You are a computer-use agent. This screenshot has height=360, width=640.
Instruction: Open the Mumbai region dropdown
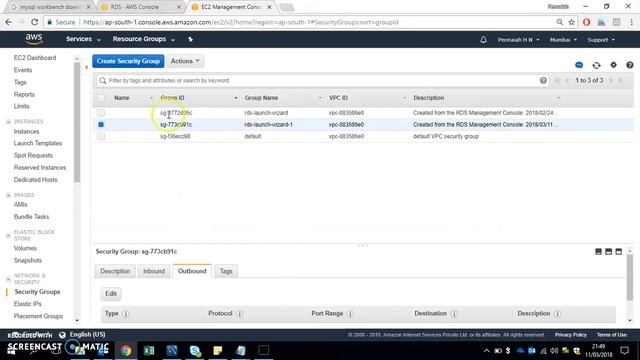coord(563,40)
